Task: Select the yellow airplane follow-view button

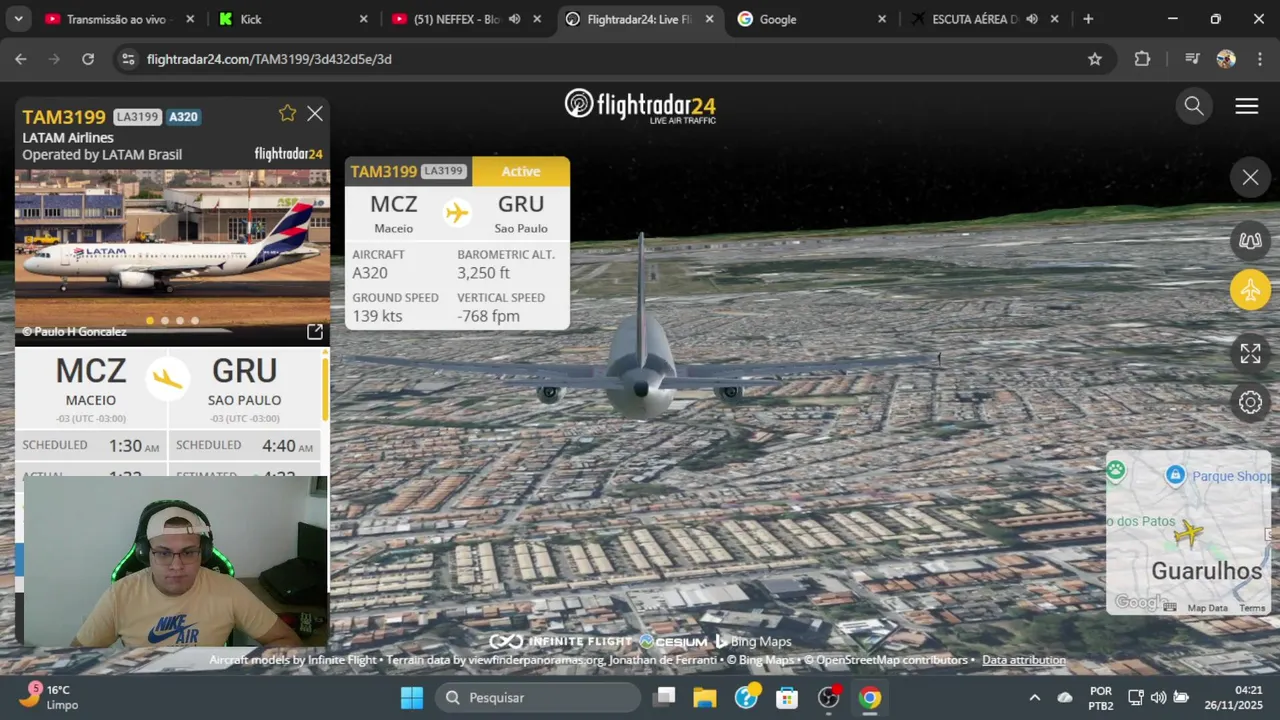Action: [1250, 291]
